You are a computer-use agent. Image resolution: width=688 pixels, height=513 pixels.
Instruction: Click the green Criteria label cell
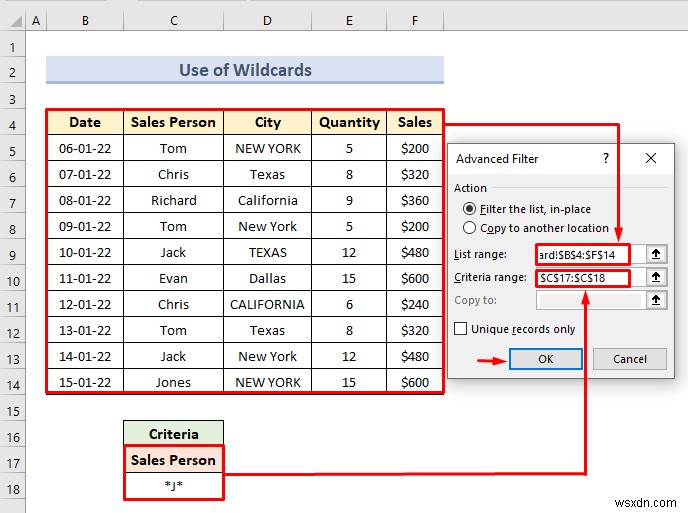tap(173, 434)
